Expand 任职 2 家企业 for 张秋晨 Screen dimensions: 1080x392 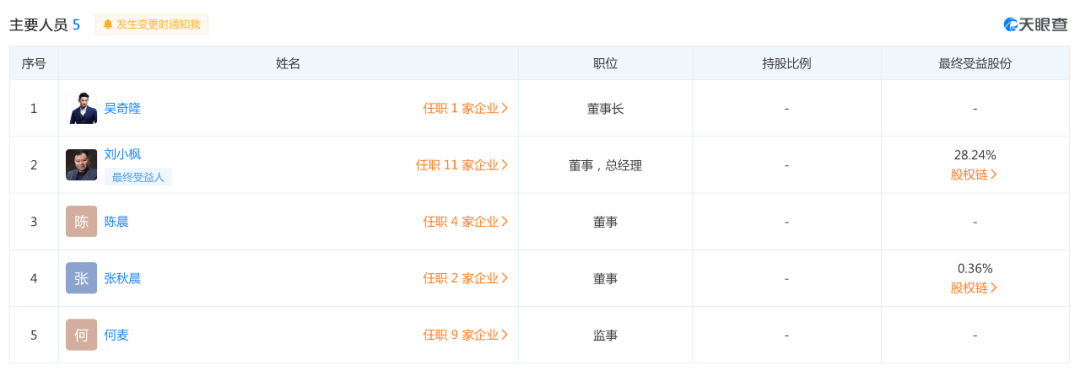466,278
